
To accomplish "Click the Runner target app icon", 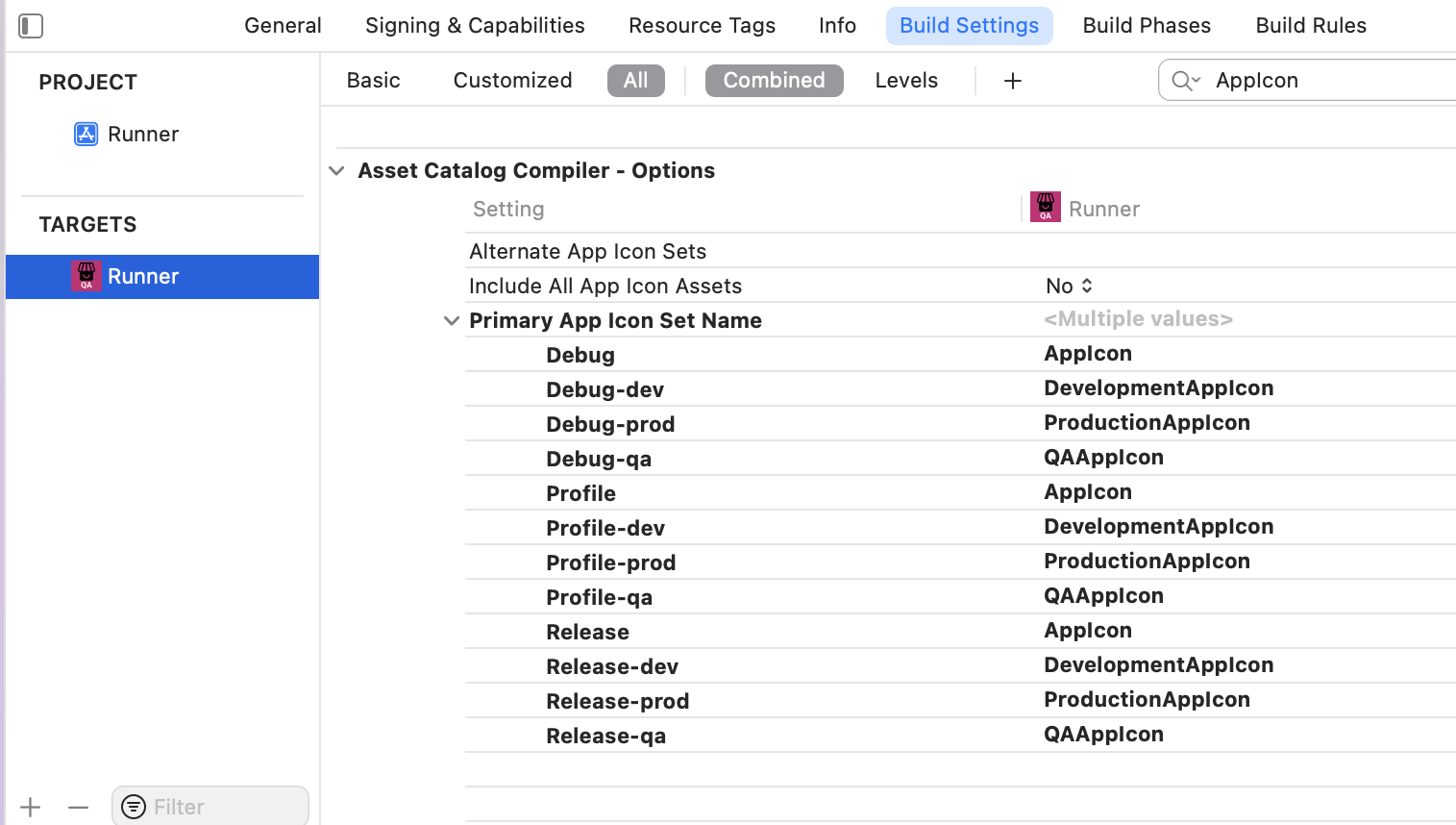I will pyautogui.click(x=86, y=277).
